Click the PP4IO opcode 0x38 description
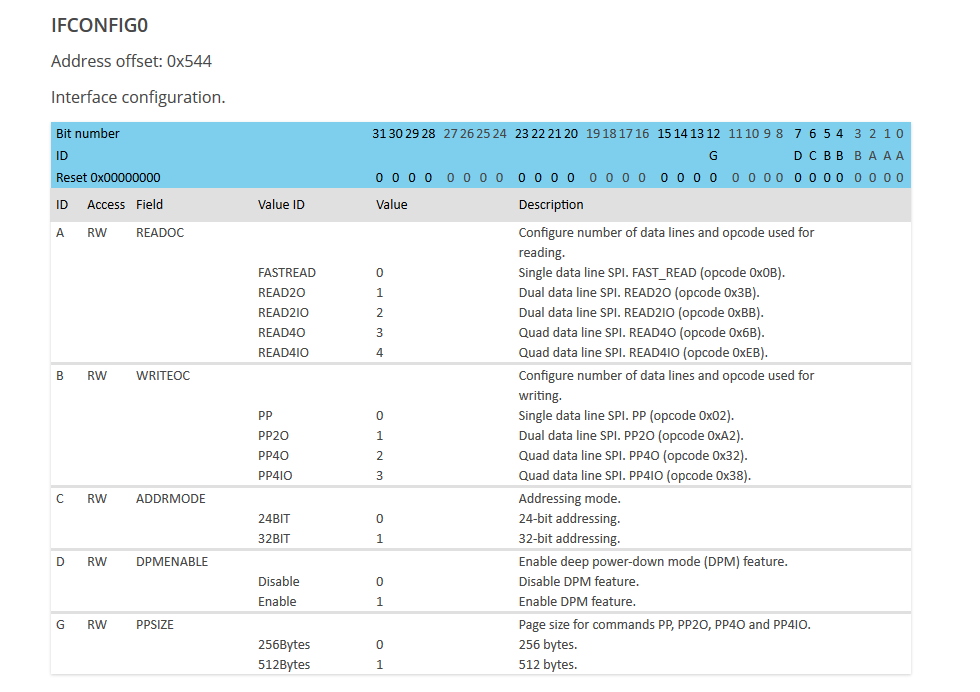This screenshot has height=692, width=980. click(635, 476)
